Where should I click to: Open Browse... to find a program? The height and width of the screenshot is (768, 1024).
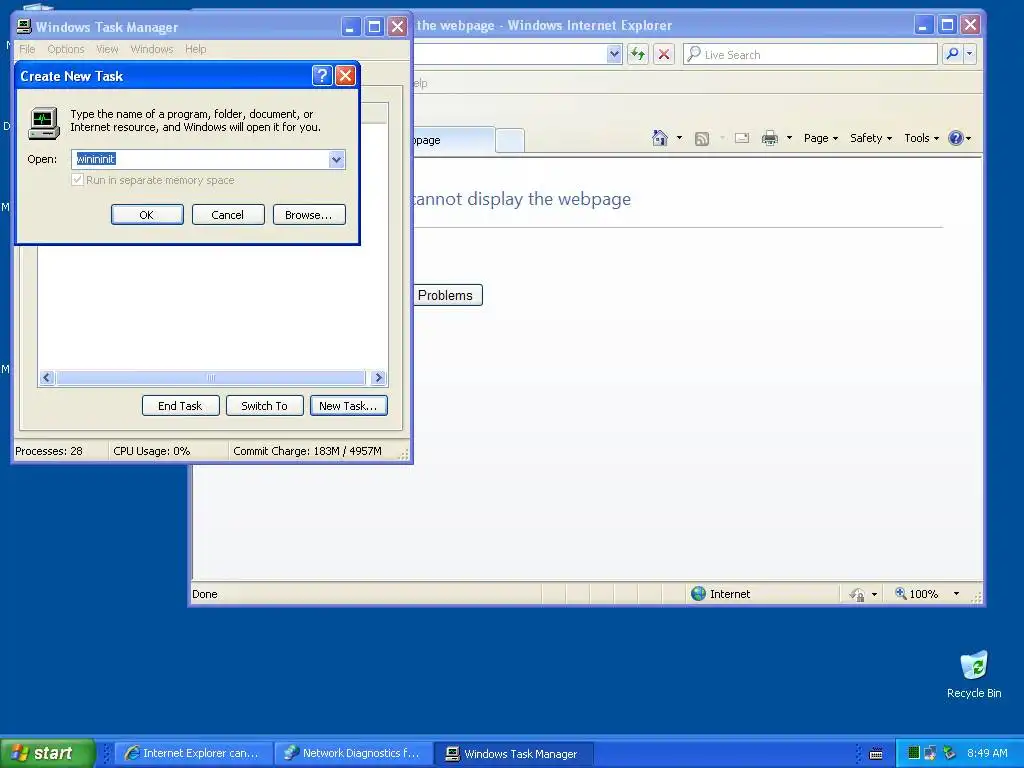click(309, 215)
